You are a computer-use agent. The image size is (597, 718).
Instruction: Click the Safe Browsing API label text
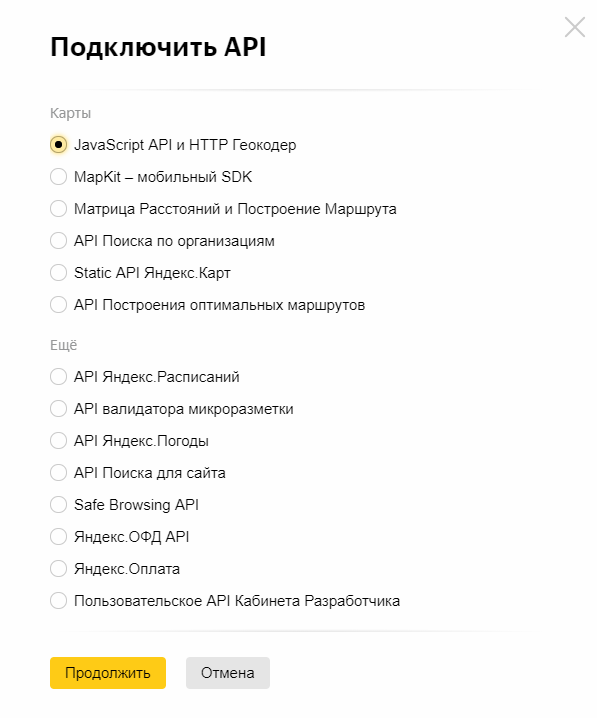point(136,505)
